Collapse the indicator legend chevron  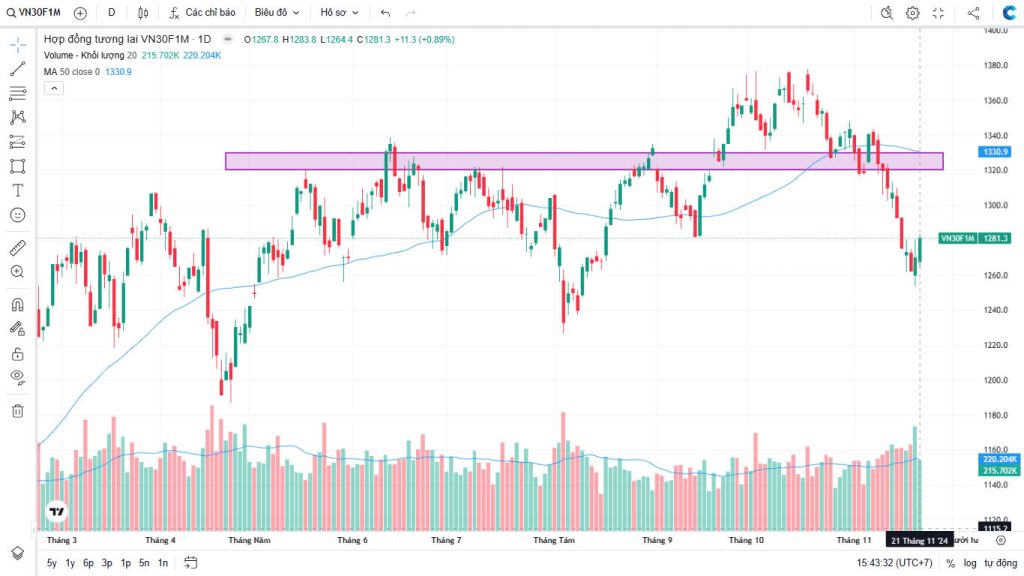[53, 88]
